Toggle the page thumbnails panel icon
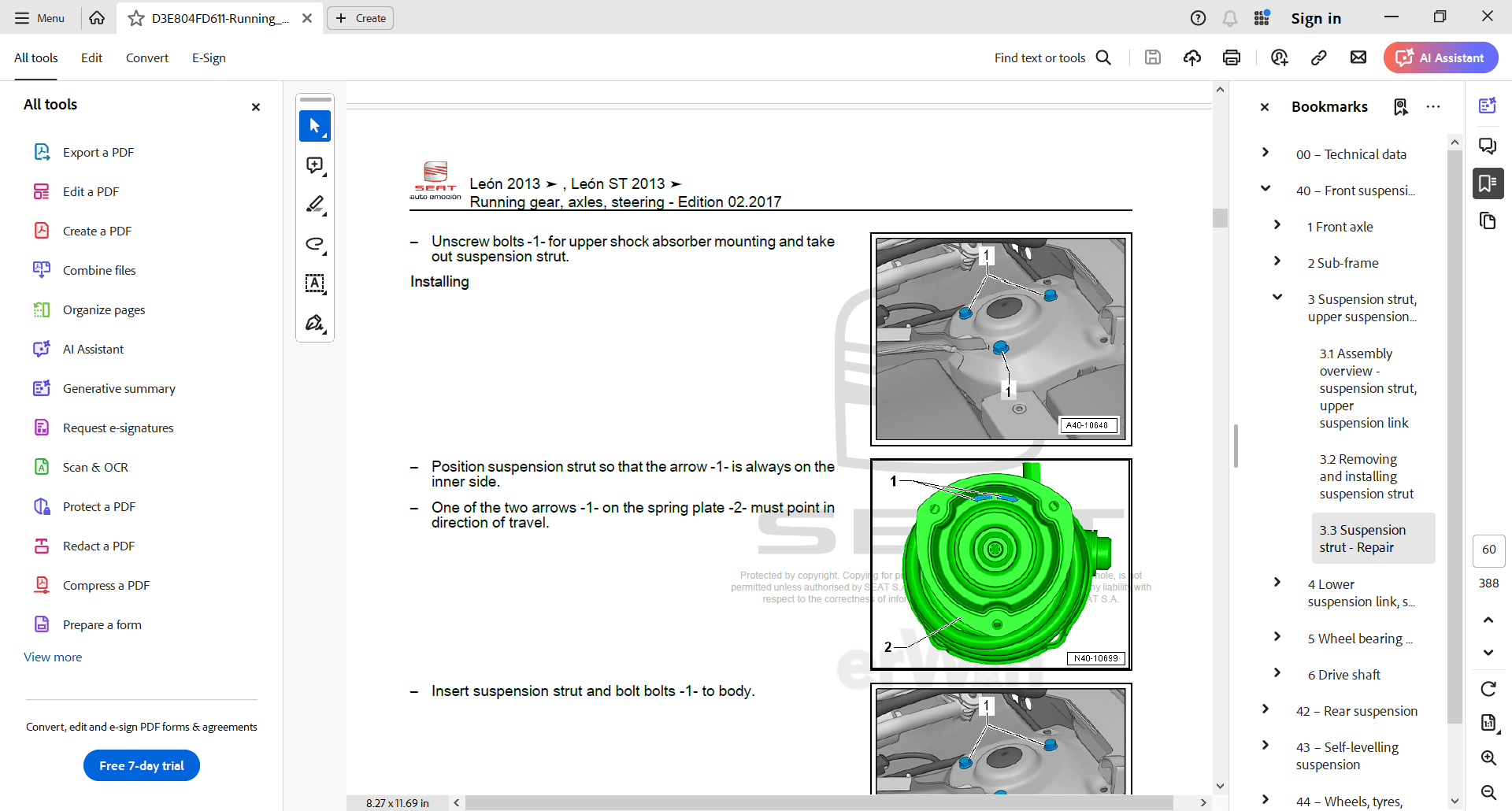1512x811 pixels. [1488, 221]
